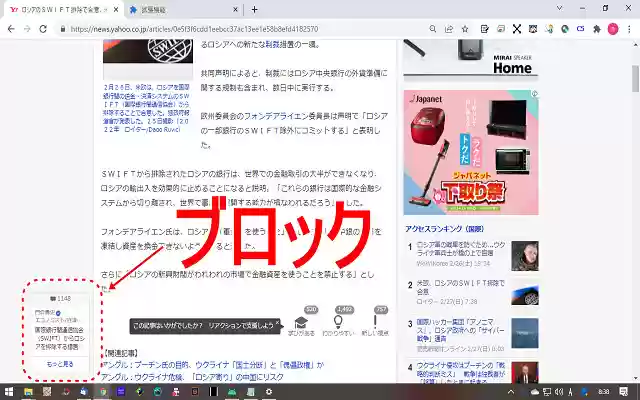The width and height of the screenshot is (640, 400).
Task: Open the blue '制裁' link in the article
Action: [272, 45]
